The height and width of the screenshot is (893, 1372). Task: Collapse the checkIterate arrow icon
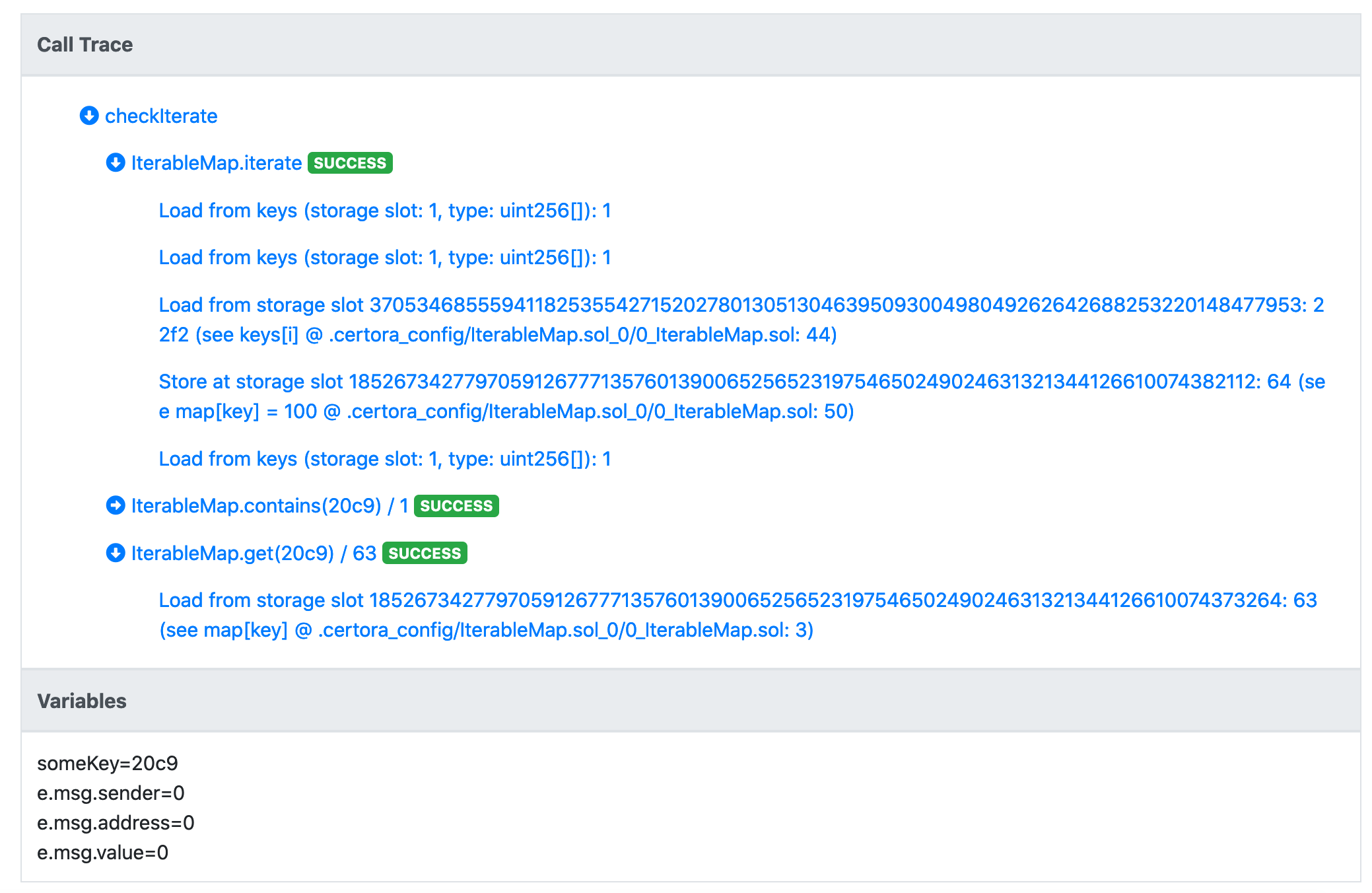pyautogui.click(x=89, y=116)
